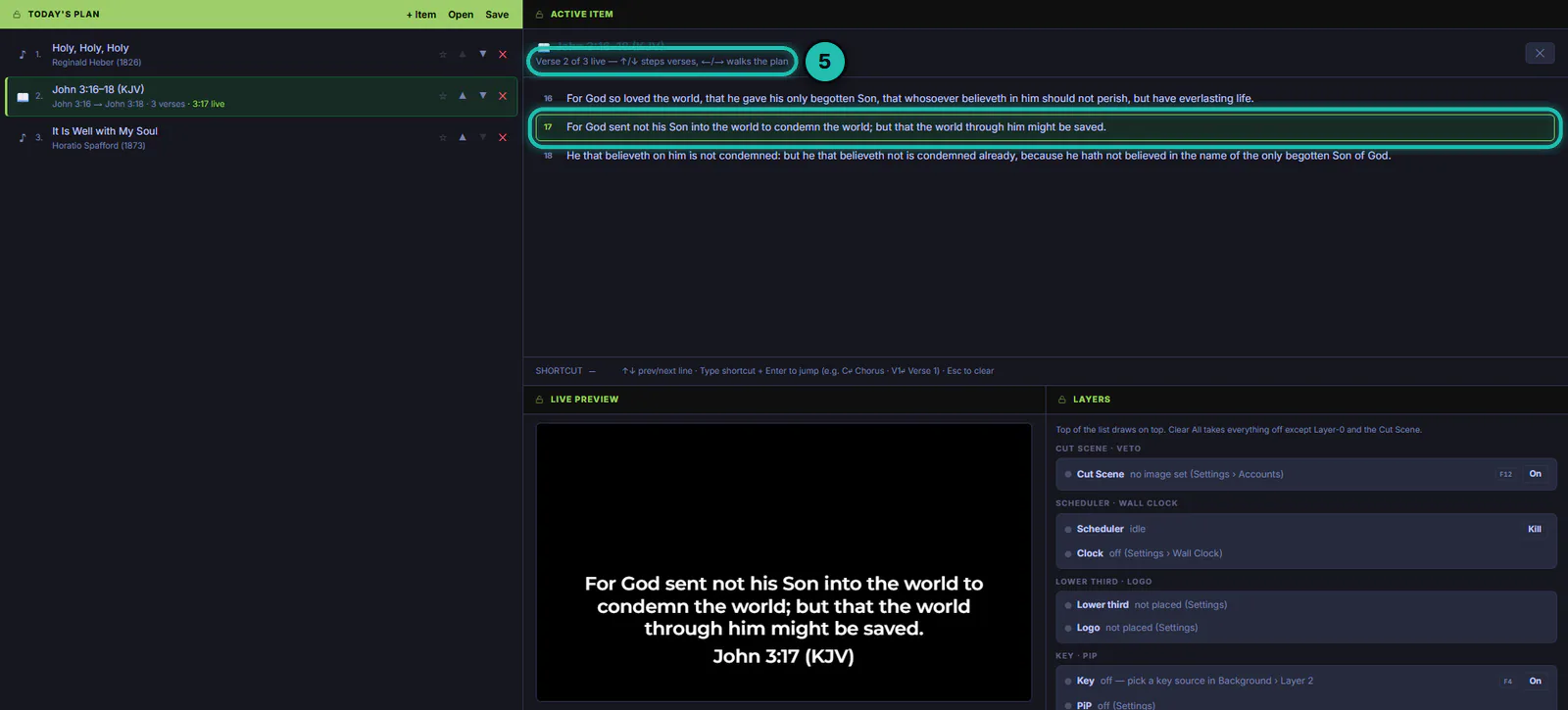The width and height of the screenshot is (1568, 710).
Task: Save today's plan
Action: coord(497,15)
